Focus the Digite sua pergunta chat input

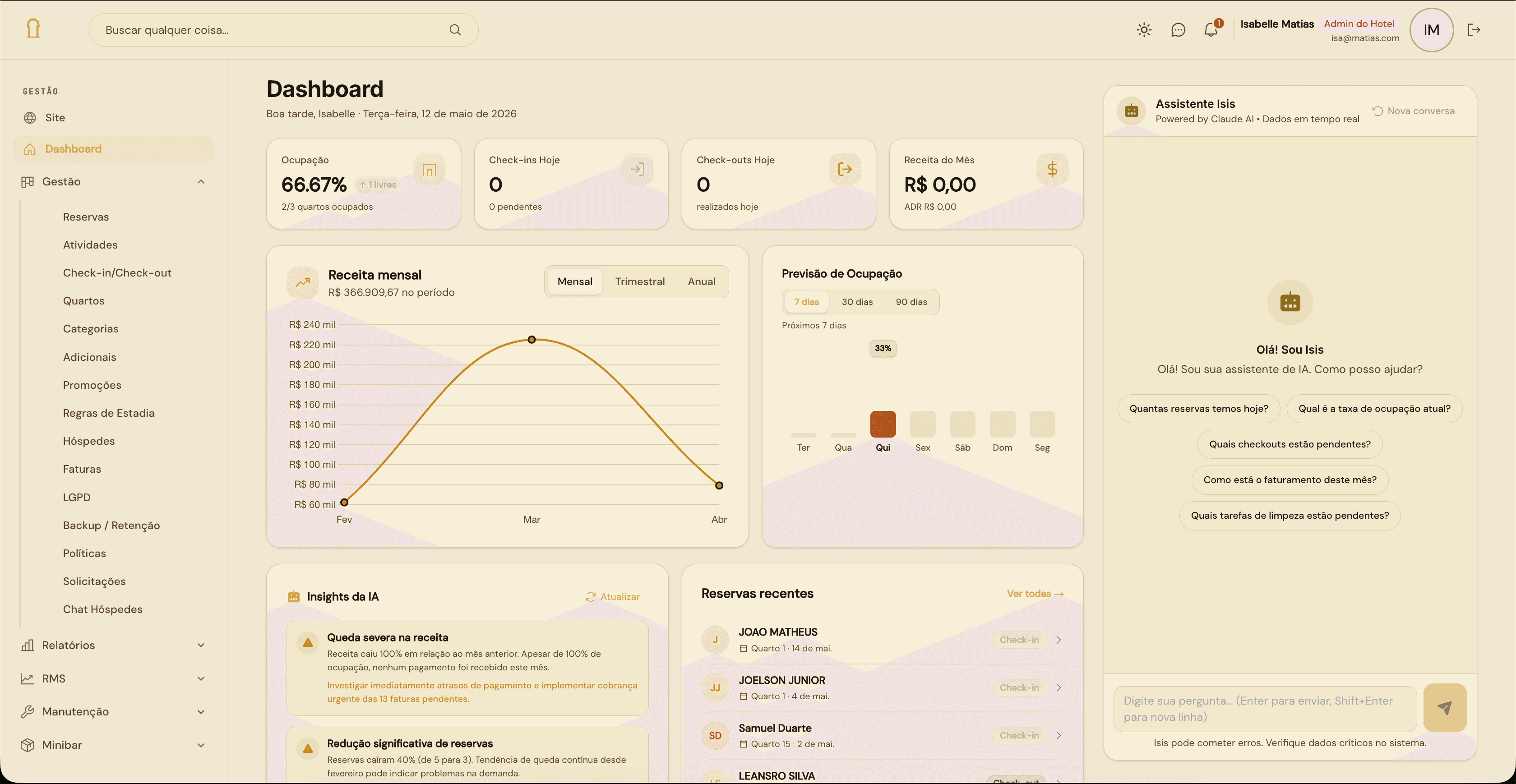(x=1265, y=709)
